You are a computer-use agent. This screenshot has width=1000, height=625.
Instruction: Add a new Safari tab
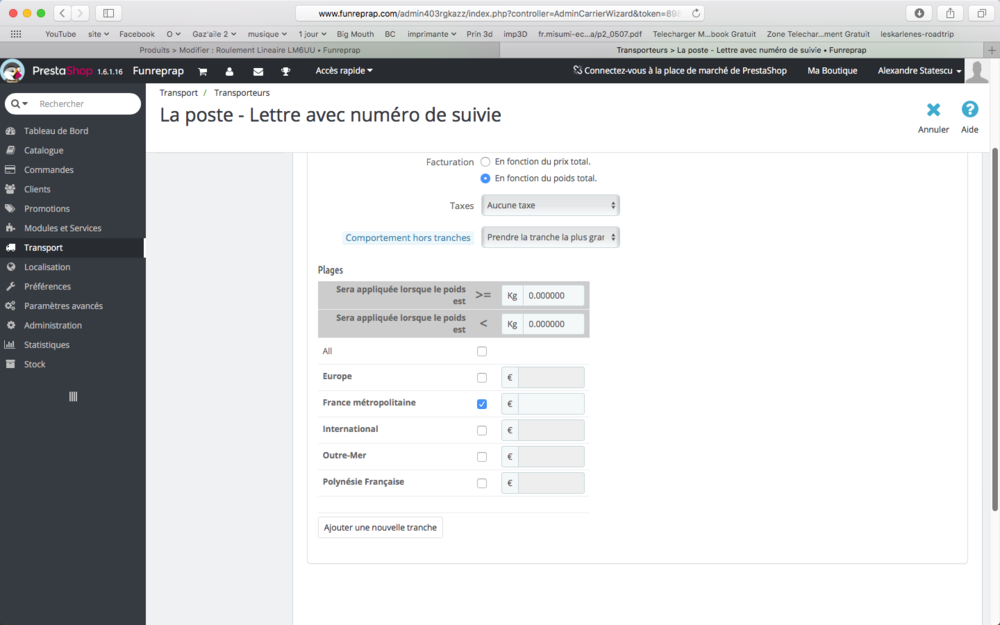pyautogui.click(x=992, y=50)
